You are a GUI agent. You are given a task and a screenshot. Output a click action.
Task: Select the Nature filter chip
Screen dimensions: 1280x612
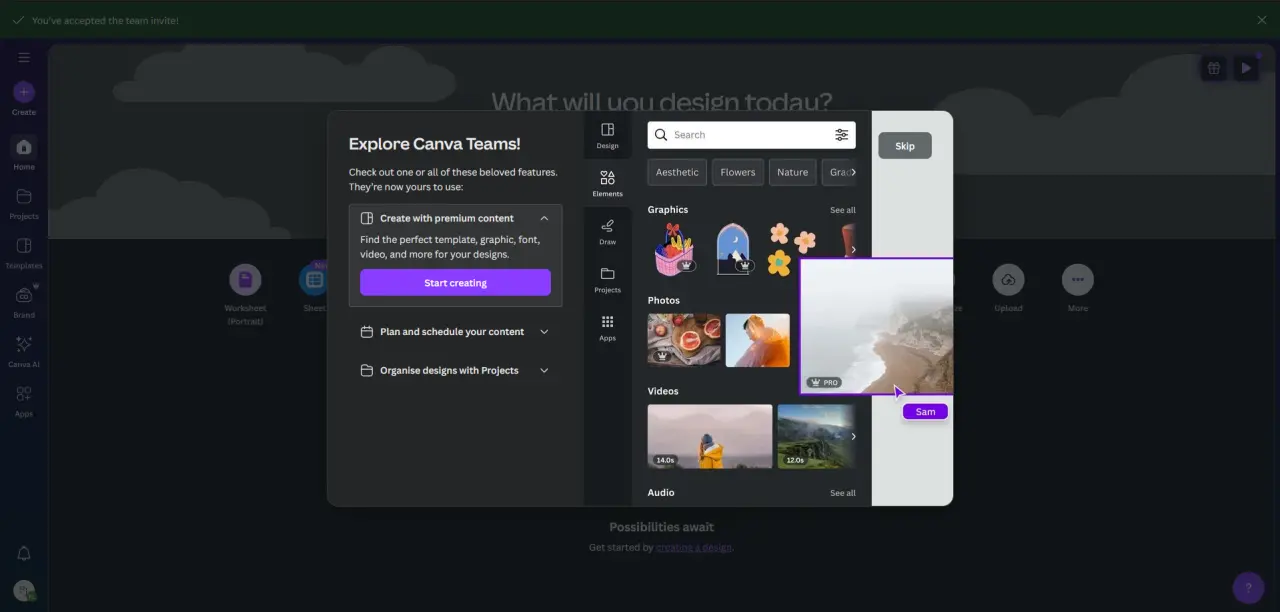coord(792,172)
